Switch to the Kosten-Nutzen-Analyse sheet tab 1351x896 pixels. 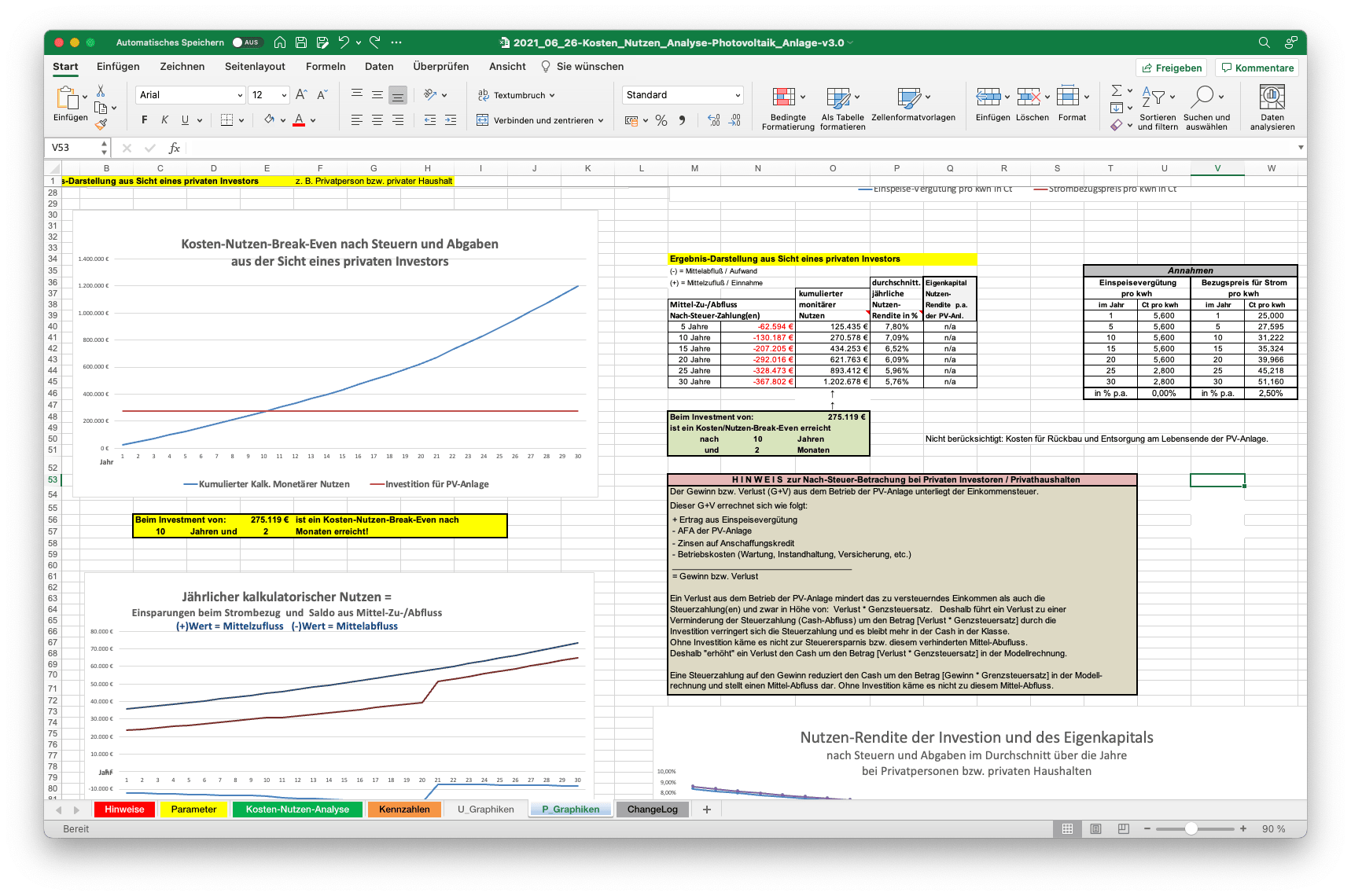coord(297,810)
